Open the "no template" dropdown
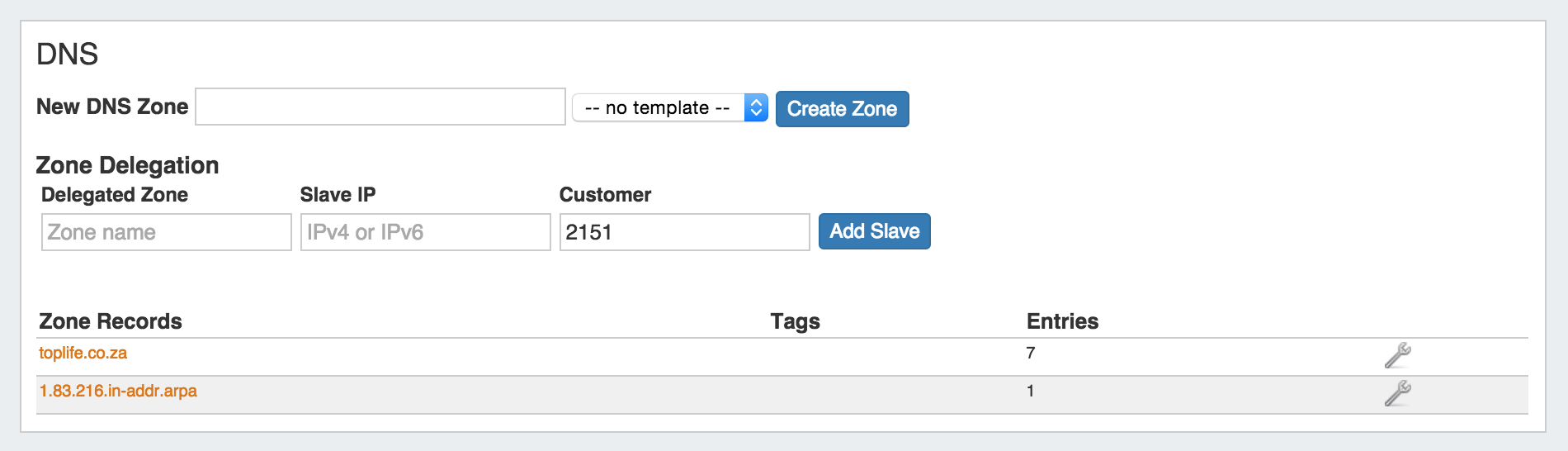Image resolution: width=1568 pixels, height=451 pixels. (x=669, y=107)
